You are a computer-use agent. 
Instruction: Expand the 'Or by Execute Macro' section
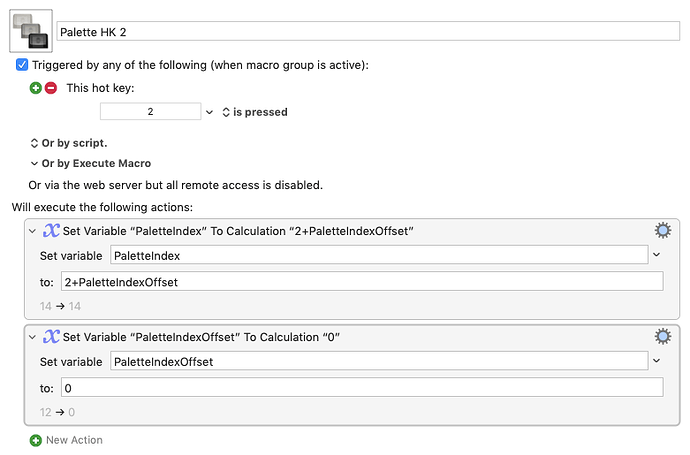pos(91,163)
